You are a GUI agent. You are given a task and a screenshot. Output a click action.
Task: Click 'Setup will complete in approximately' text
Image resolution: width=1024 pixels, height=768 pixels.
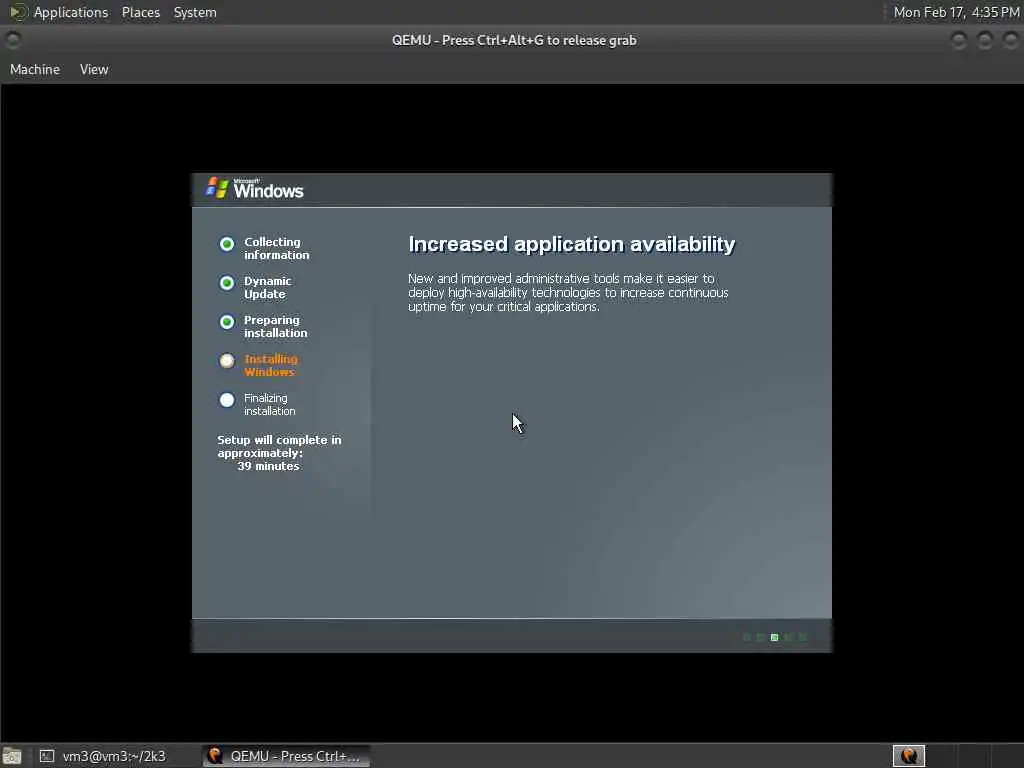click(279, 447)
